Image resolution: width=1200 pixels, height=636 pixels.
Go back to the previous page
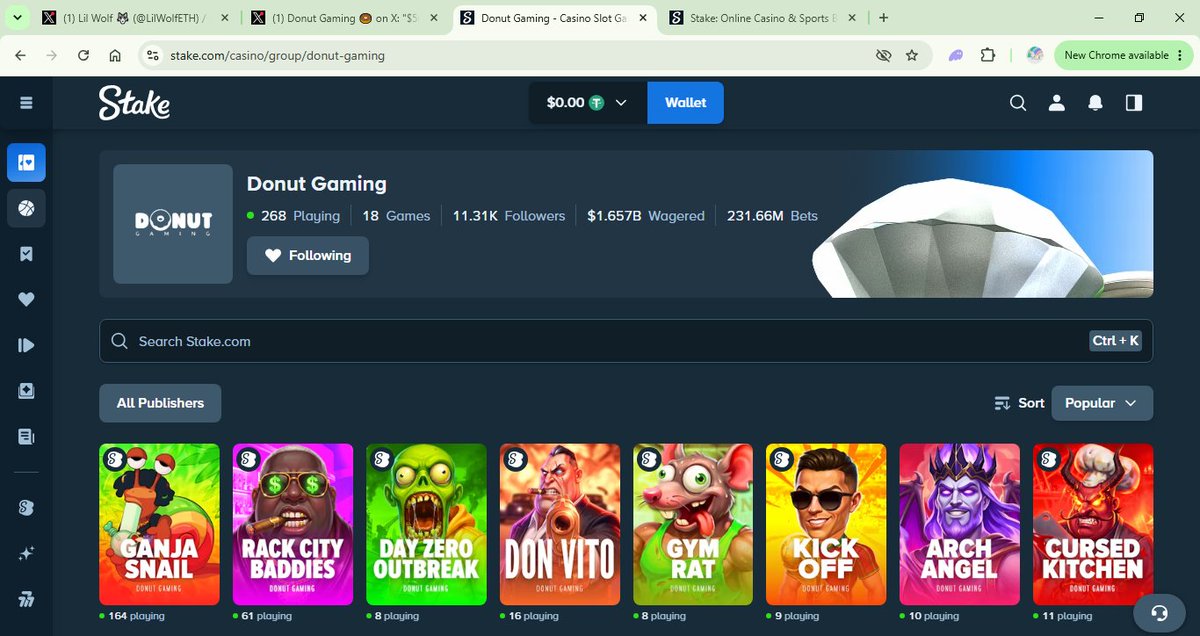click(20, 55)
